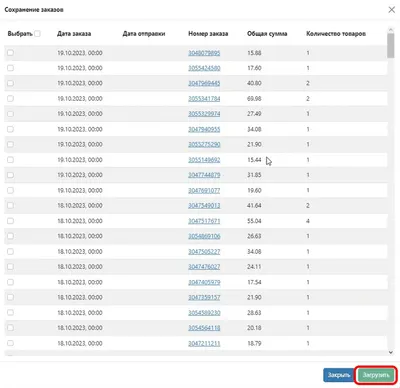Click the total sum value 15.44
Viewport: 400px width, 388px height.
tap(254, 160)
